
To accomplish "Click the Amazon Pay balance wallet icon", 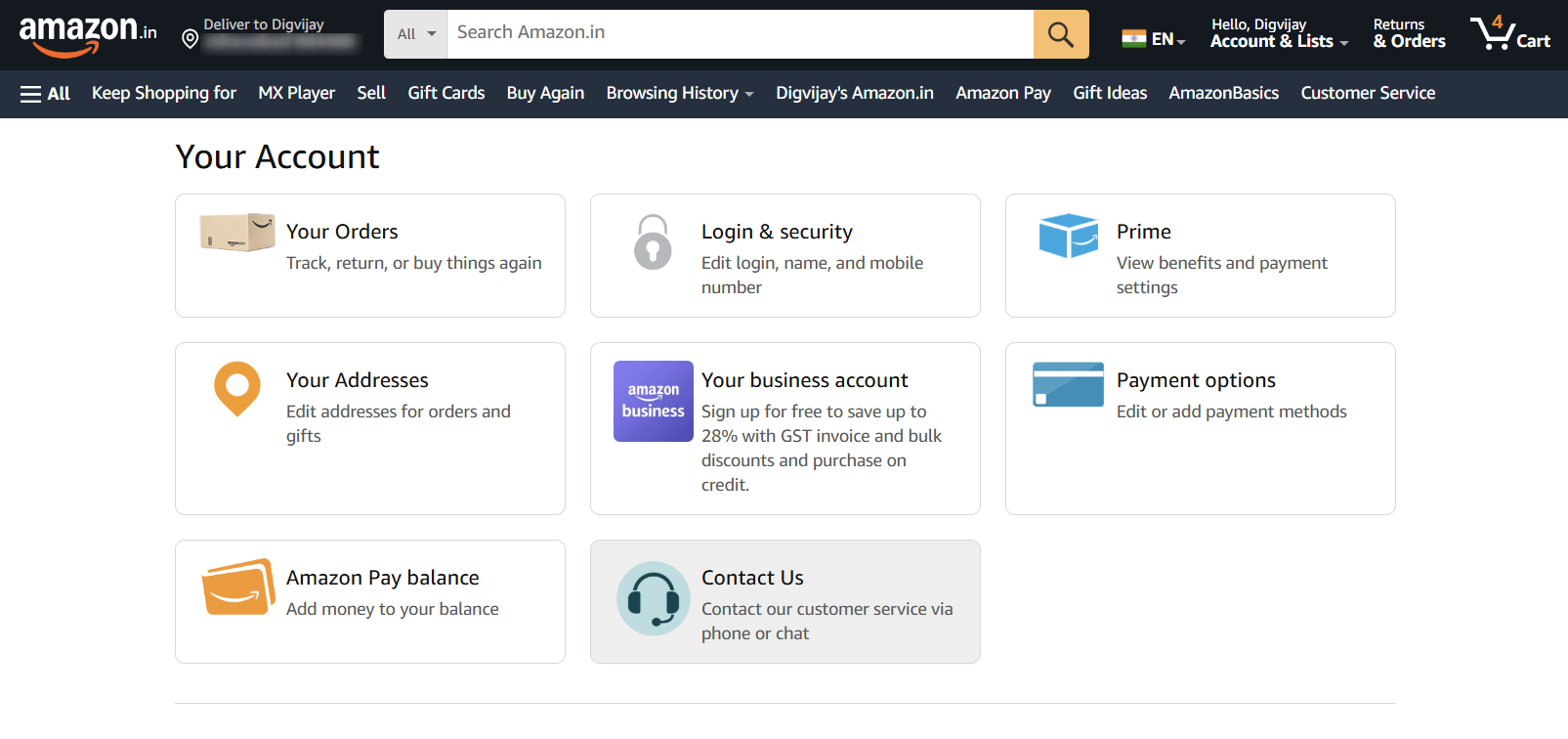I will (x=238, y=587).
